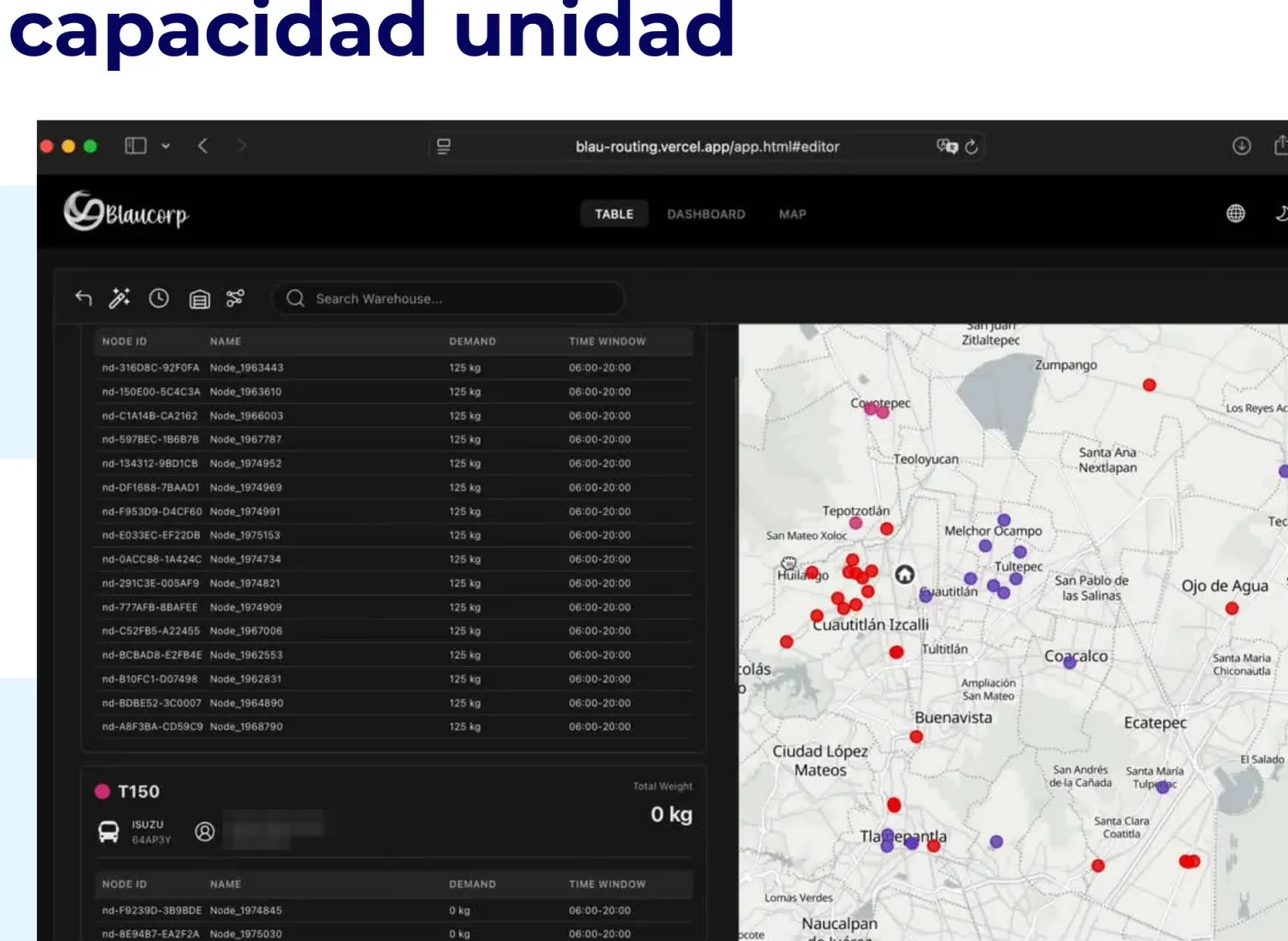This screenshot has width=1288, height=941.
Task: Go back with browser back arrow
Action: 202,145
